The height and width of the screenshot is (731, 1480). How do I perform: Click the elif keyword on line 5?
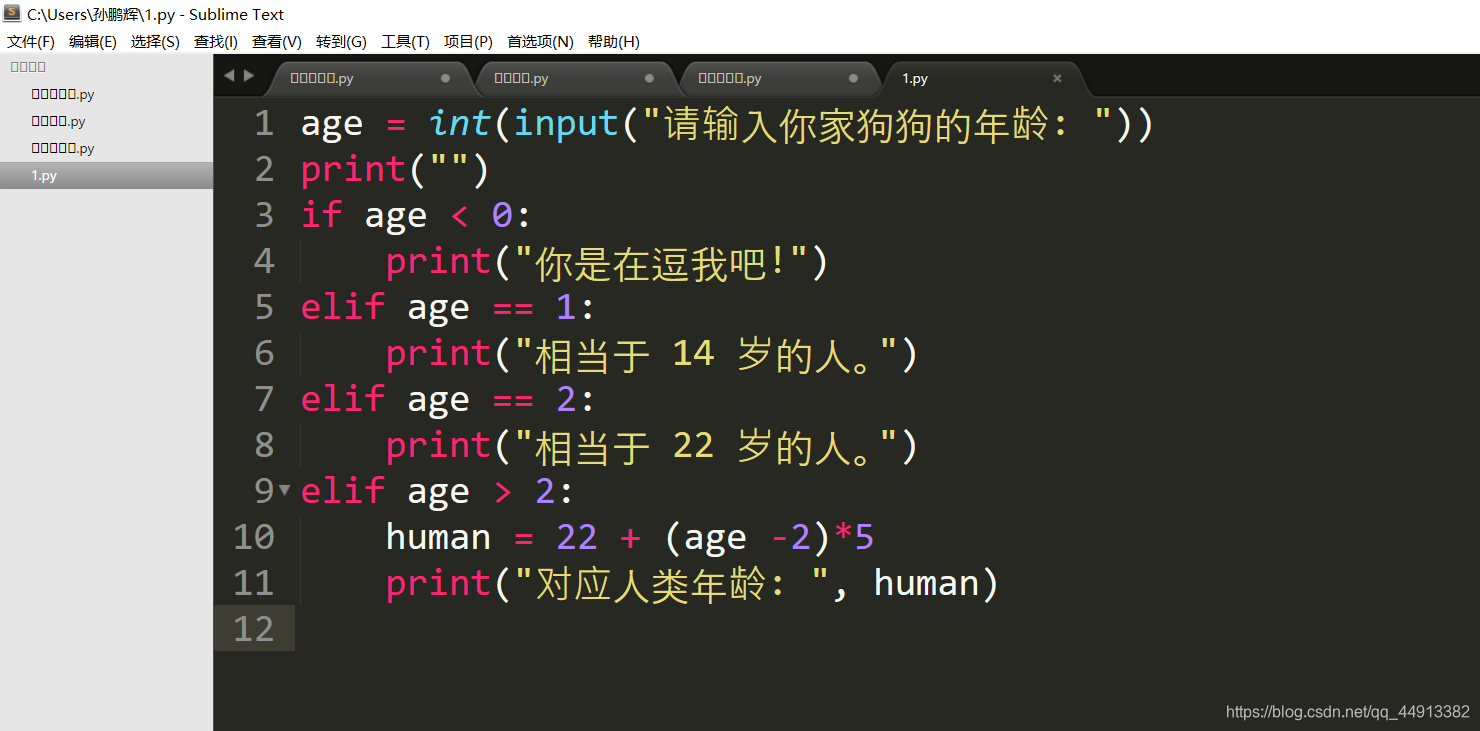point(342,307)
